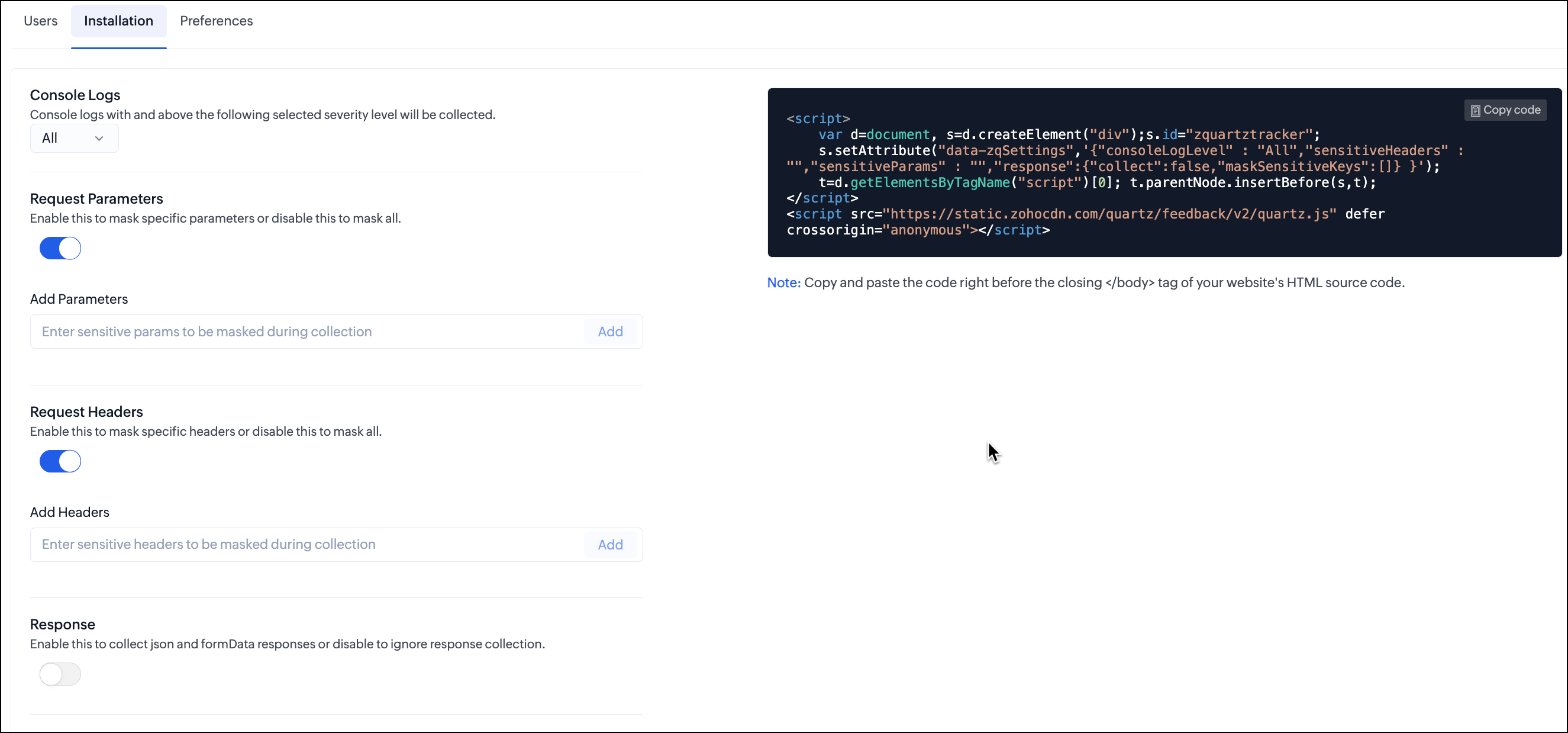Click the Copy code button label
This screenshot has height=733, width=1568.
click(1511, 110)
